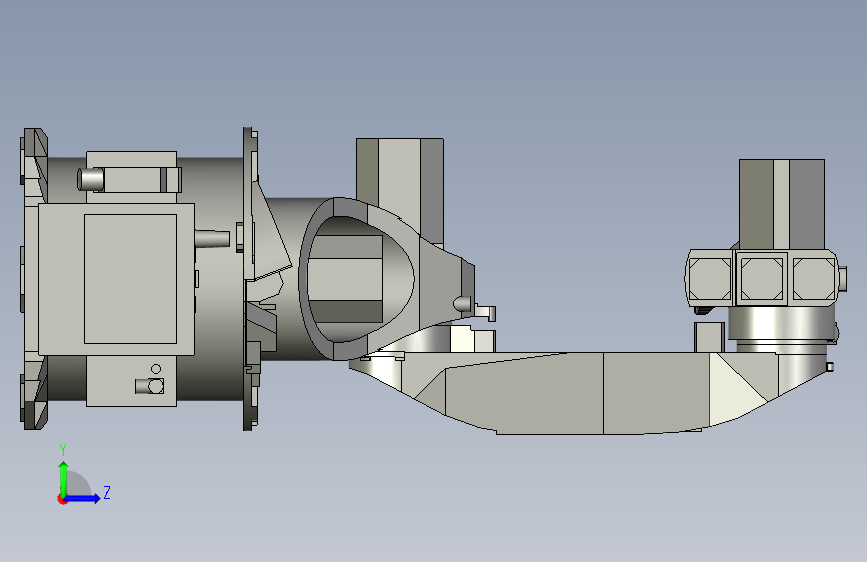Viewport: 867px width, 562px height.
Task: Select the horizontal cylindrical pin at upper left
Action: coord(91,179)
